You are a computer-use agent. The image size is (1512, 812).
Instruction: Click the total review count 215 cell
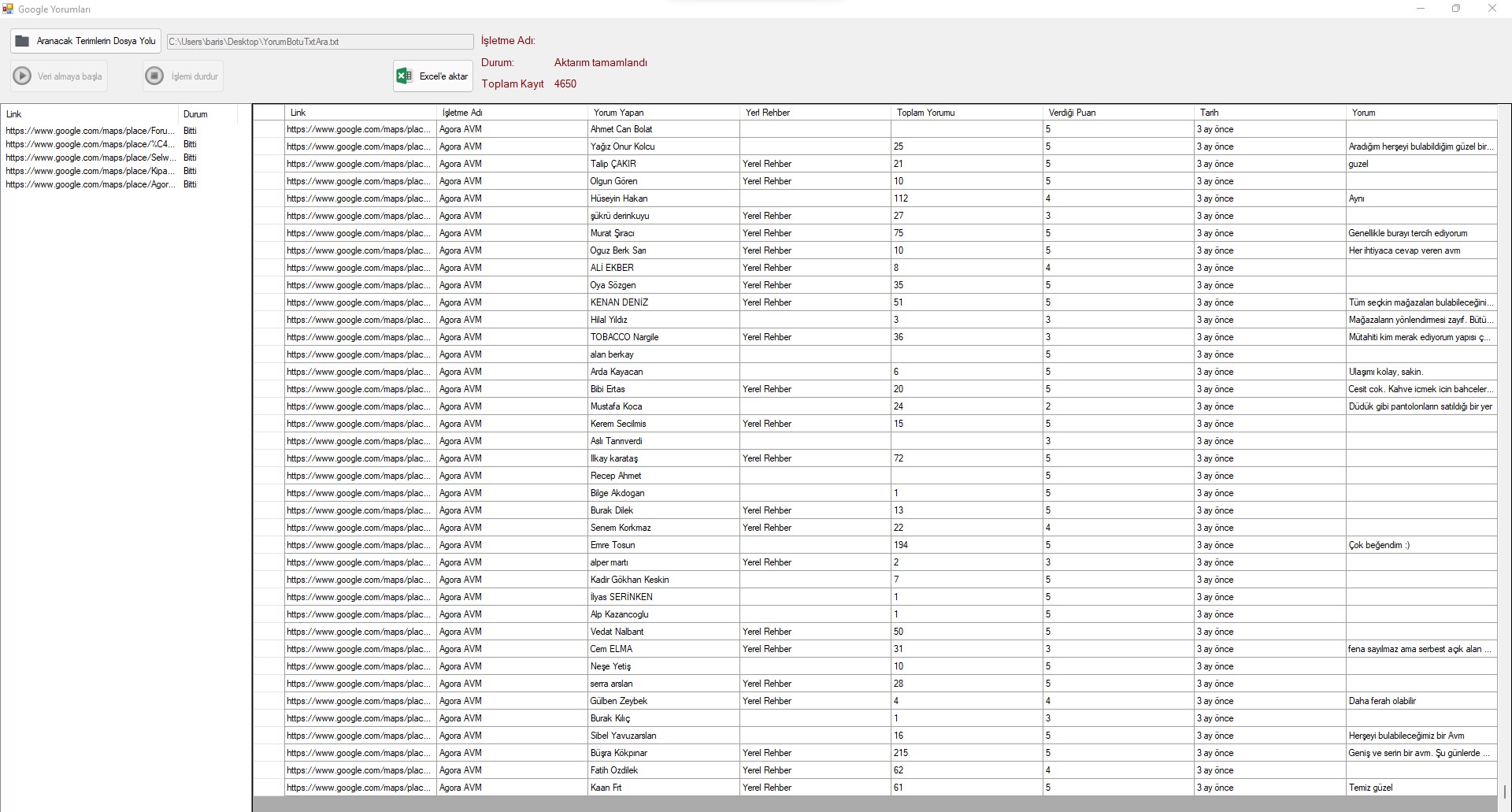click(967, 753)
